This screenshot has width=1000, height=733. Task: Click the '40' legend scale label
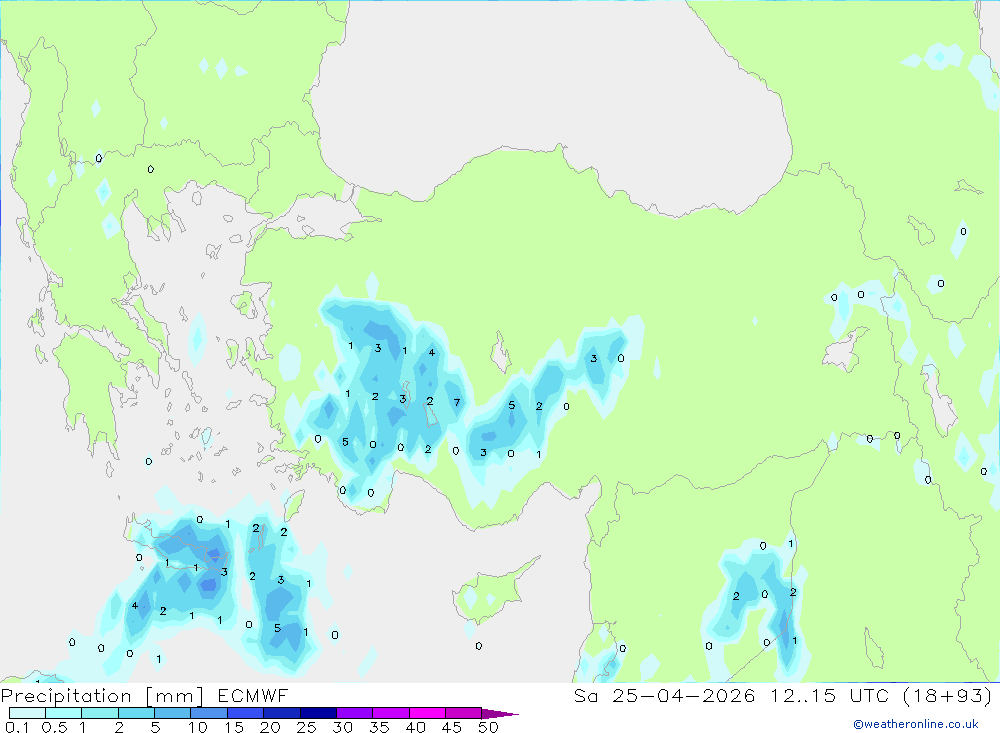click(x=416, y=727)
